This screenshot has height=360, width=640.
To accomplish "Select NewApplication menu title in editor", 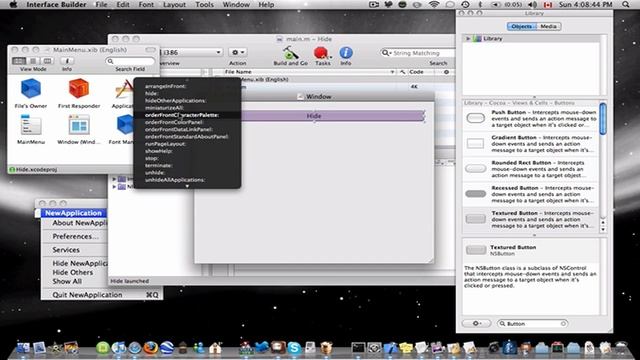I will point(73,213).
